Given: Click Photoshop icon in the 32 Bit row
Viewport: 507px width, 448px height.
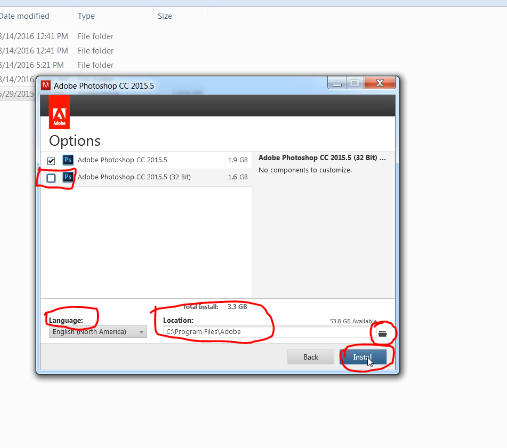Looking at the screenshot, I should coord(68,177).
